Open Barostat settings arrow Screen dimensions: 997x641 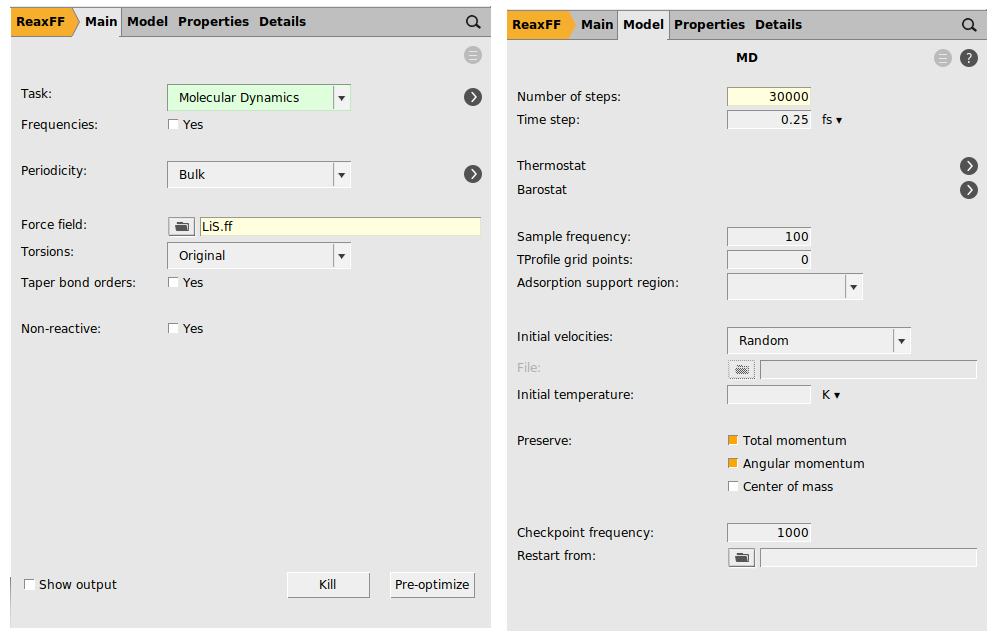969,190
